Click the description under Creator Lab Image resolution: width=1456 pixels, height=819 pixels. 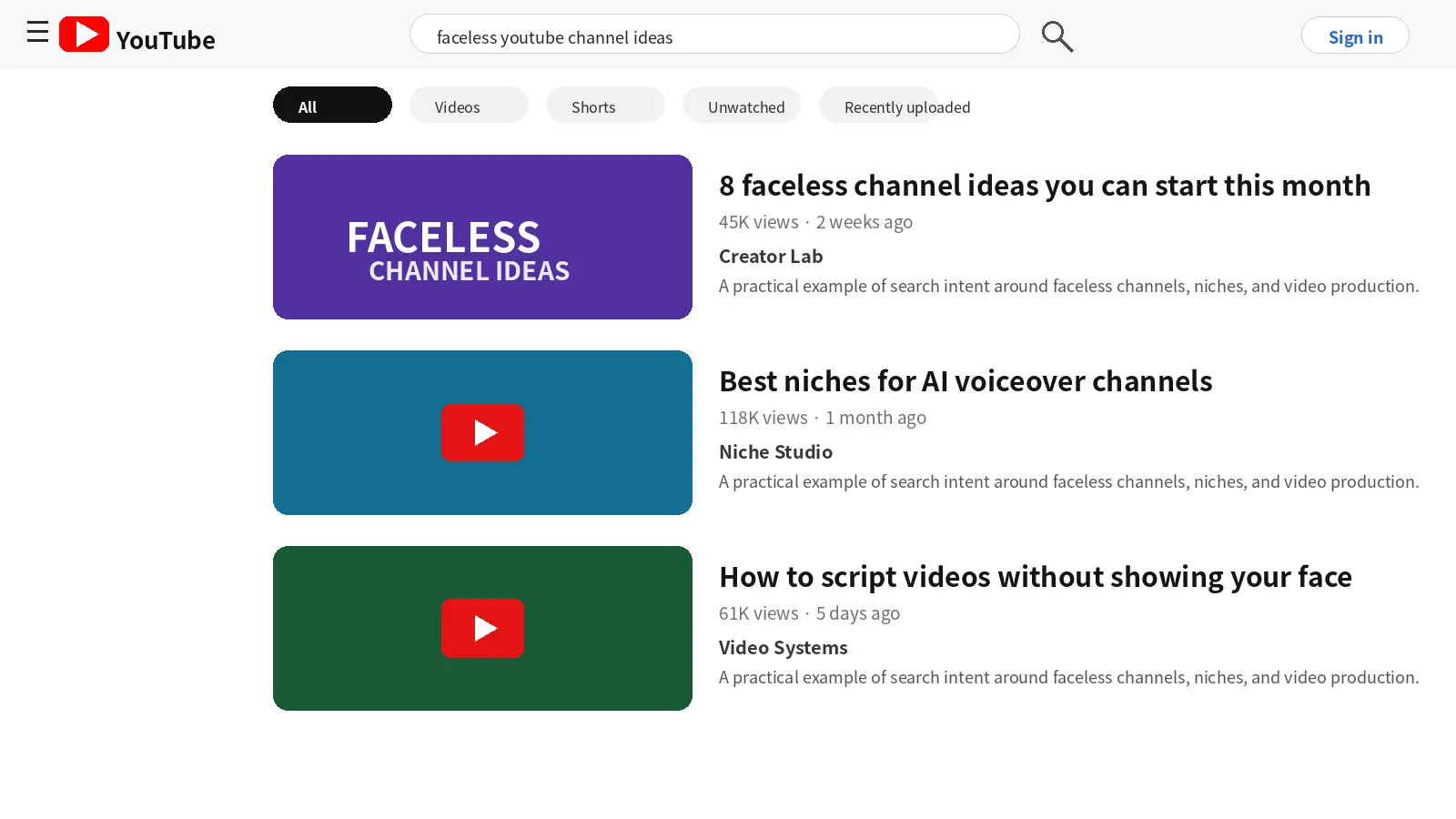[1068, 286]
